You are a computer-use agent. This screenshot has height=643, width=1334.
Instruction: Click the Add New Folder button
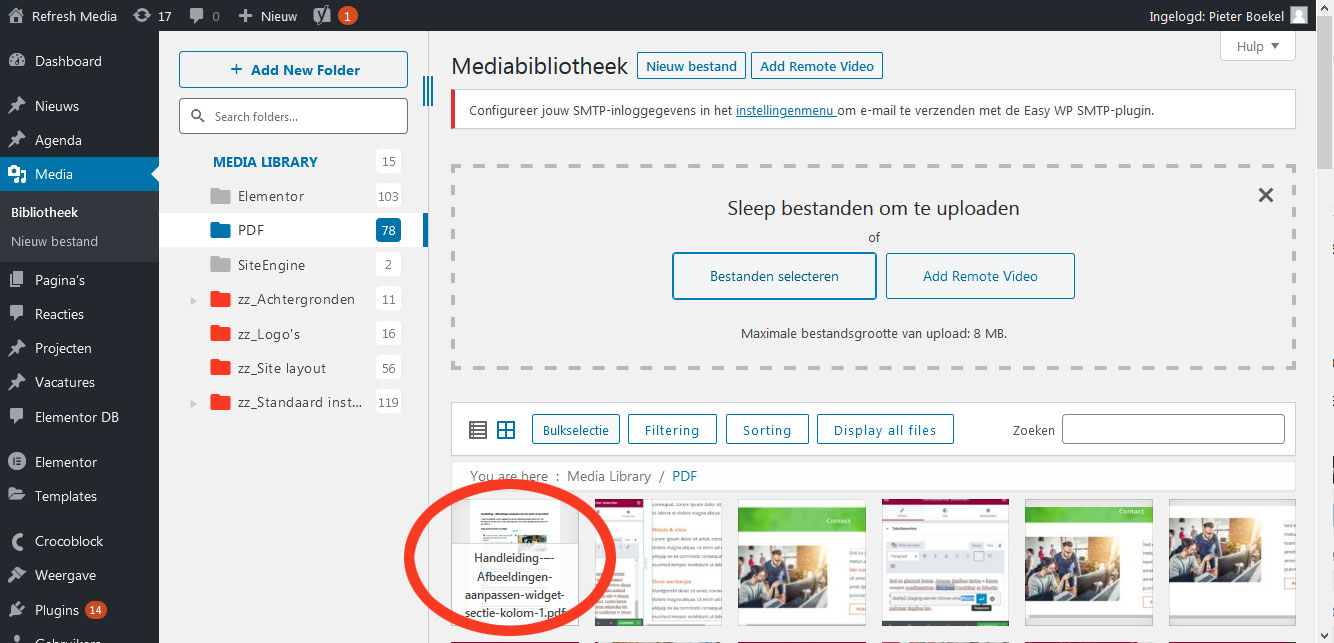coord(293,70)
